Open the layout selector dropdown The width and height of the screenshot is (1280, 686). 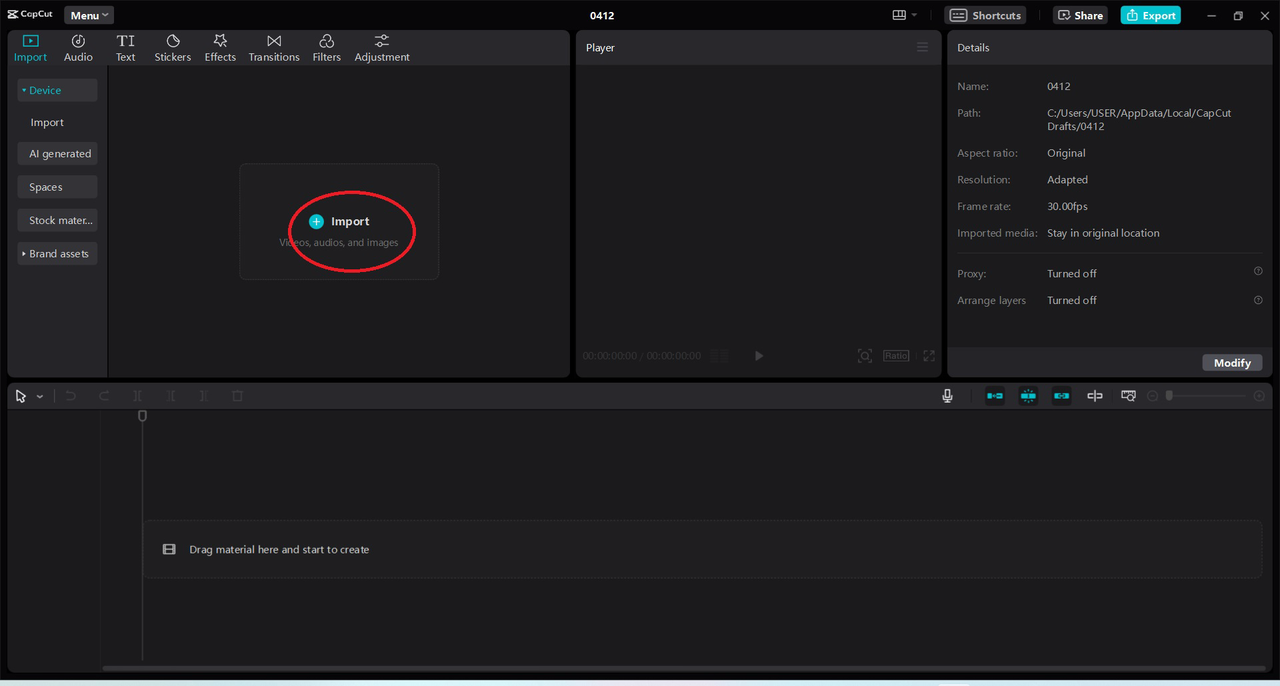tap(904, 15)
